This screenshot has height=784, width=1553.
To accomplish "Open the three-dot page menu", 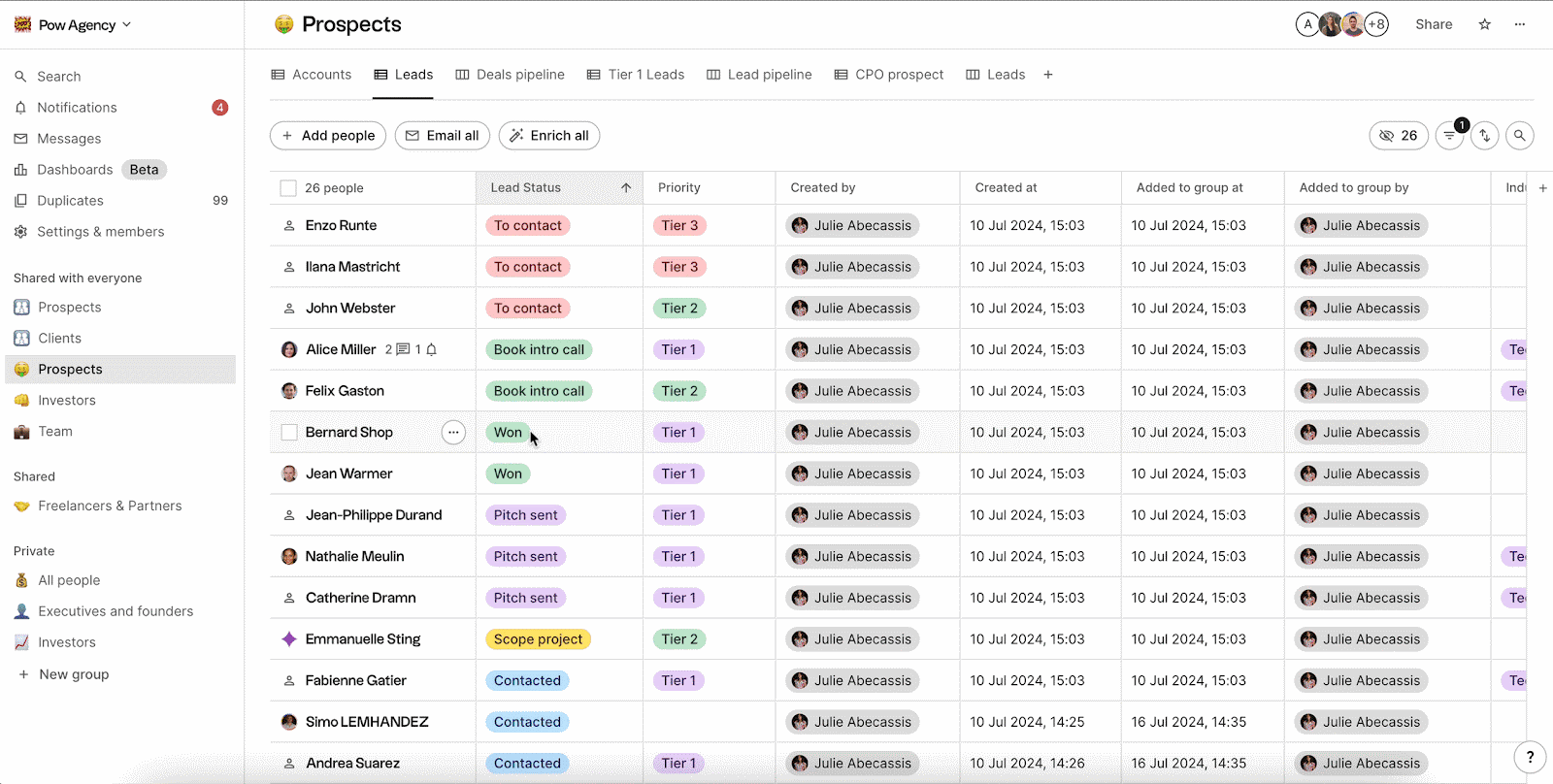I will pos(1520,24).
